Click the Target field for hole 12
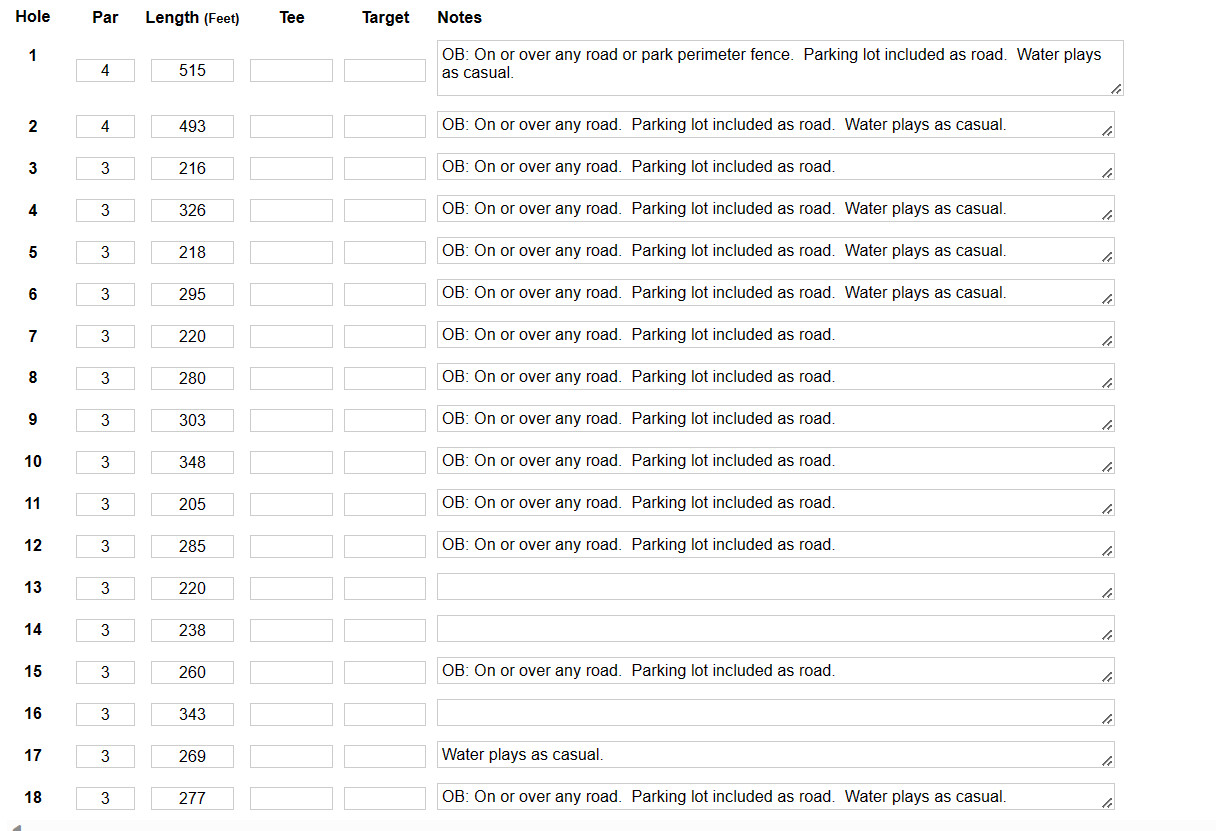The width and height of the screenshot is (1216, 831). [385, 546]
